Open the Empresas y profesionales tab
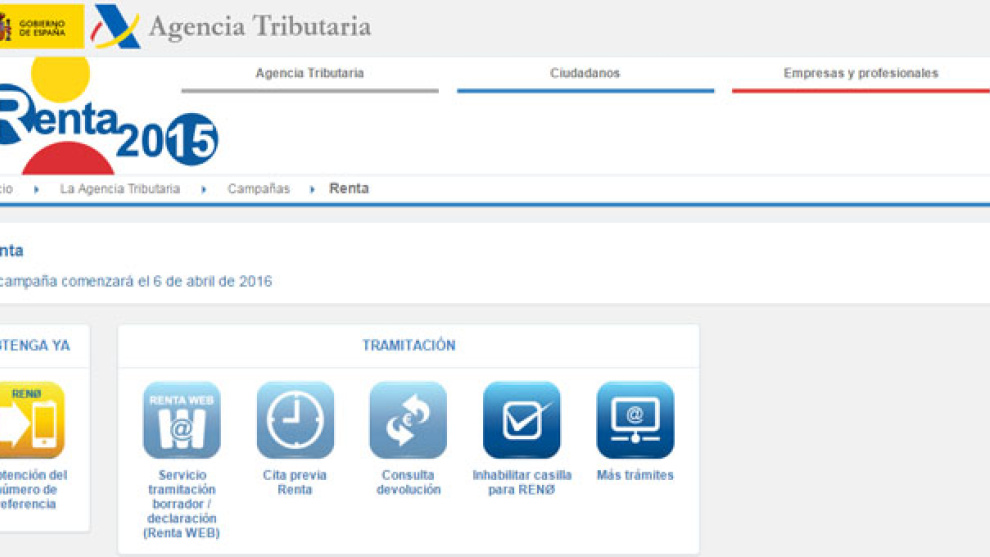The height and width of the screenshot is (557, 990). coord(860,73)
